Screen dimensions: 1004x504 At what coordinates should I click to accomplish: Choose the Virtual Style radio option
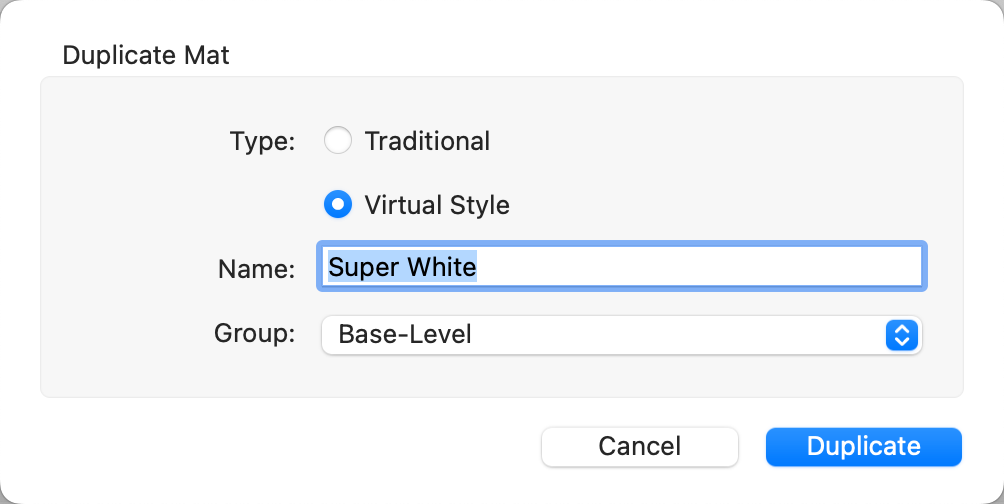coord(338,205)
